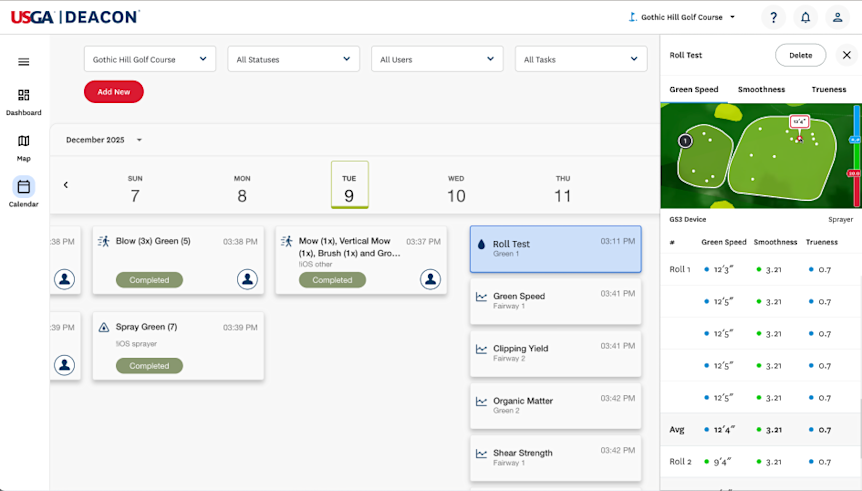The width and height of the screenshot is (862, 491).
Task: Click Smoothness column header in readings table
Action: 775,242
